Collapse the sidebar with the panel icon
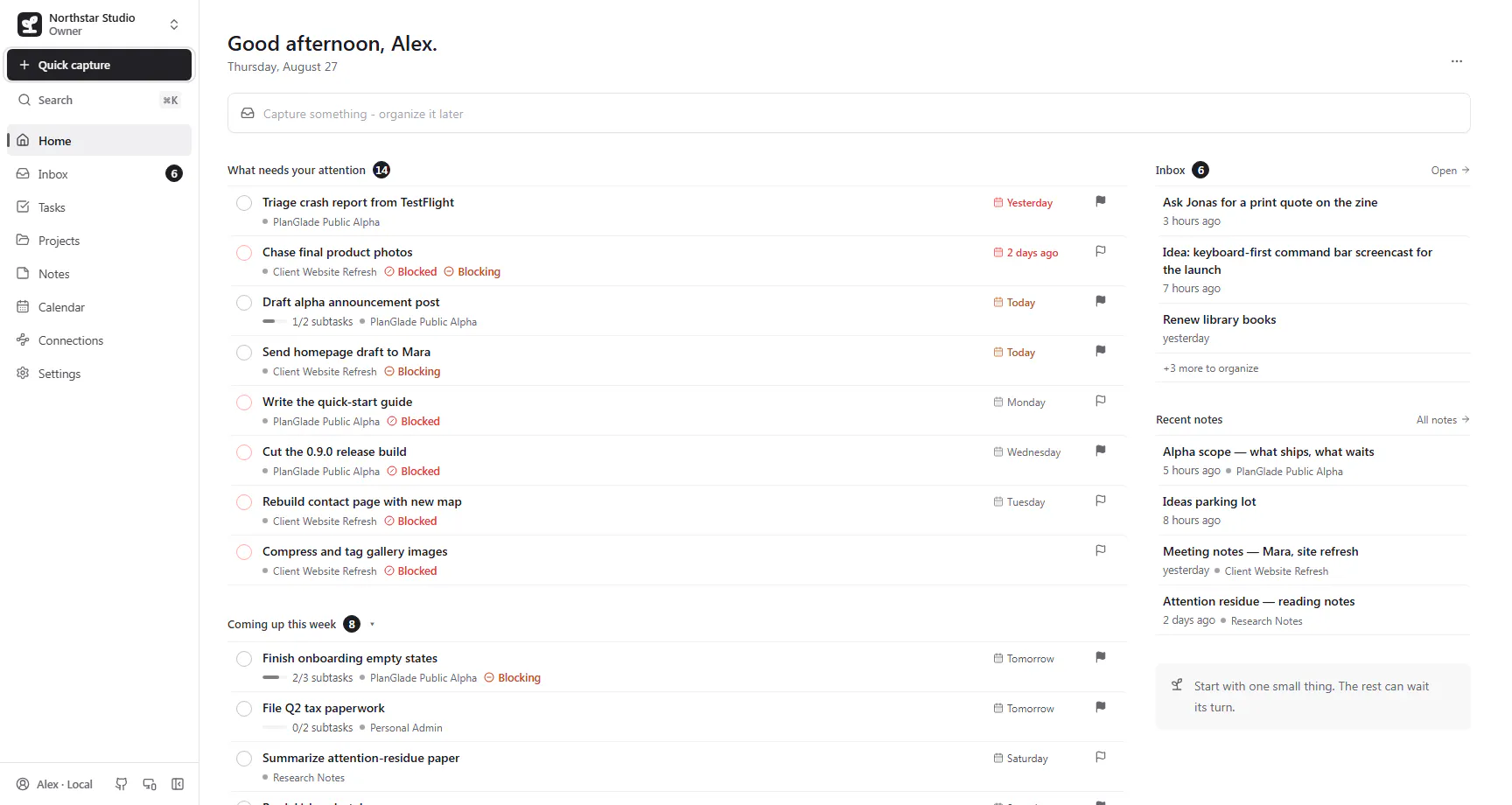 coord(178,784)
